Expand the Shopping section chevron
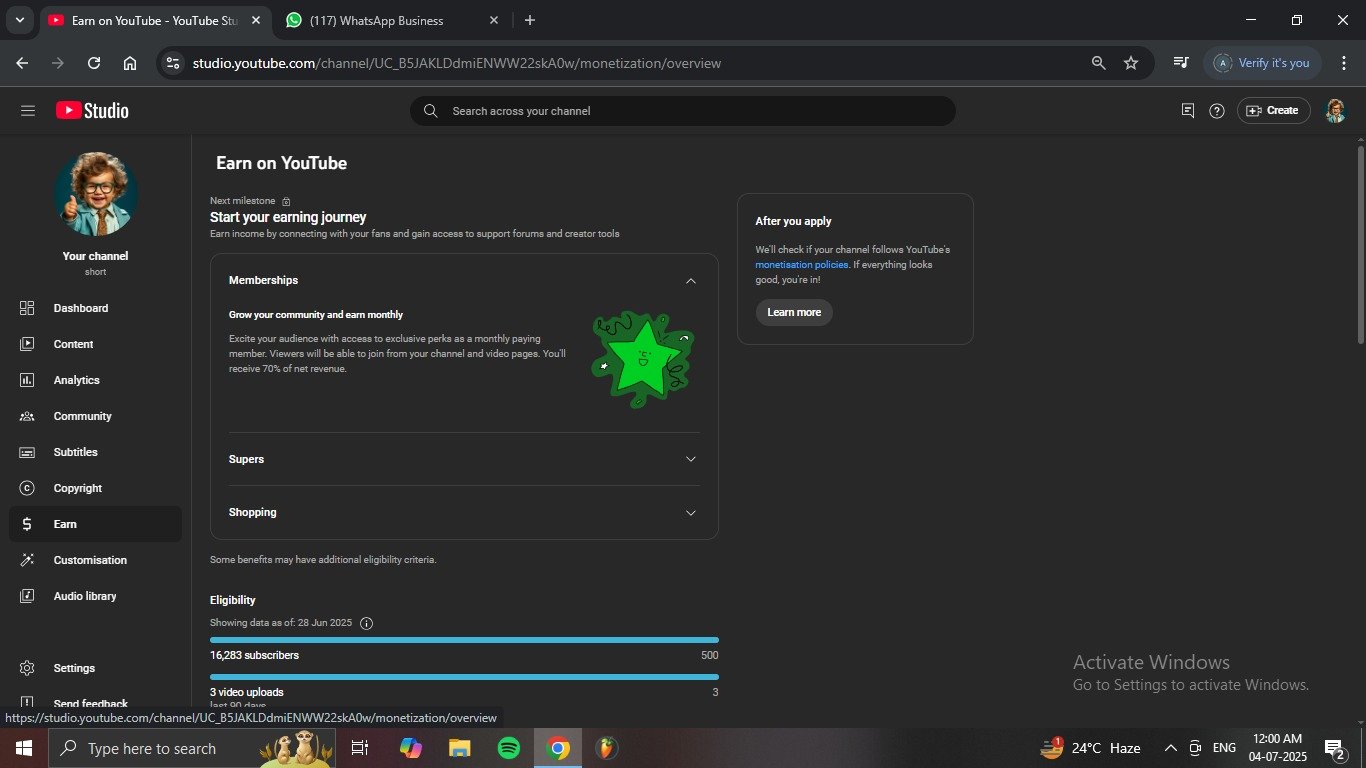Image resolution: width=1366 pixels, height=768 pixels. [690, 512]
